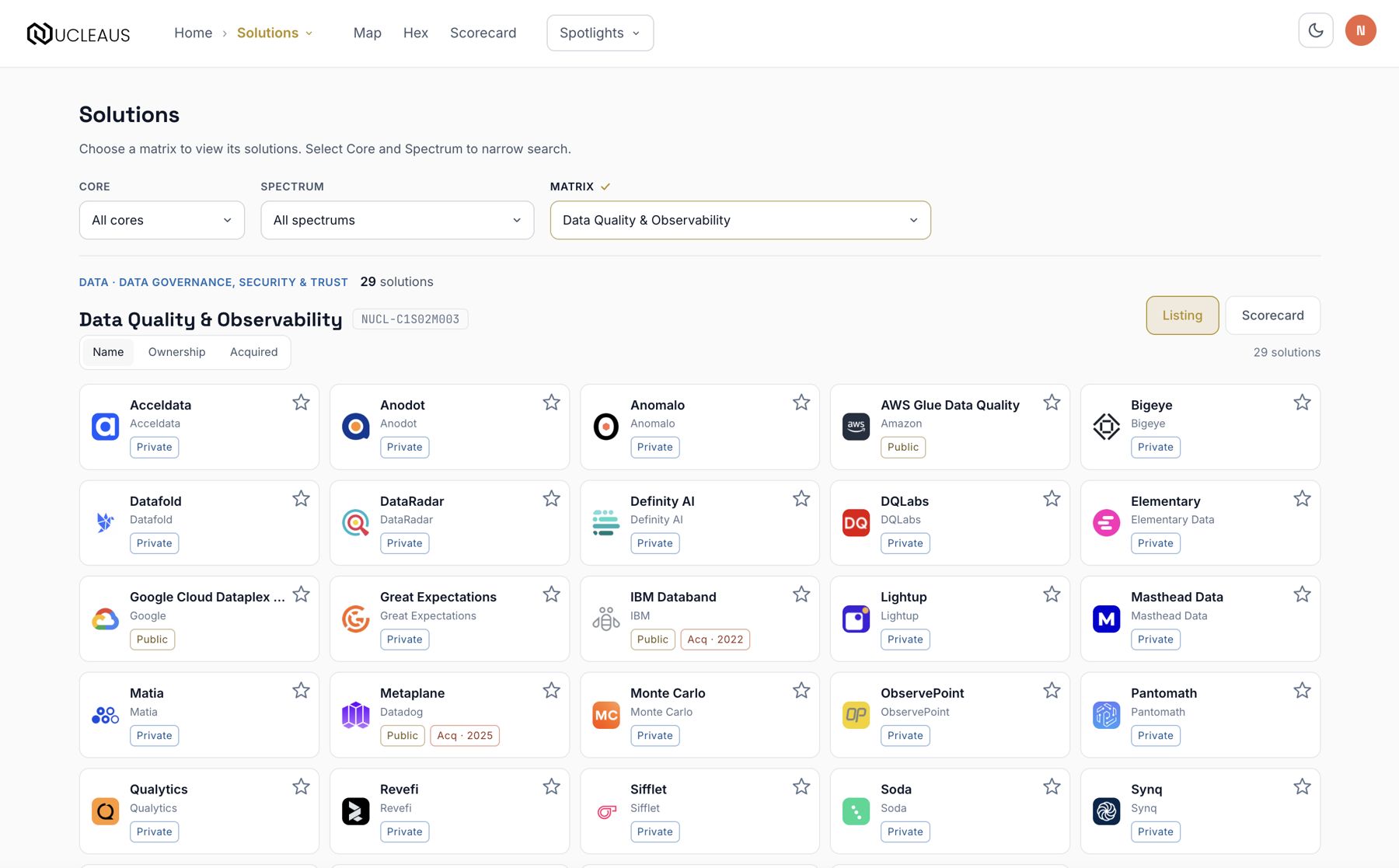Star the Datafold card

point(301,499)
